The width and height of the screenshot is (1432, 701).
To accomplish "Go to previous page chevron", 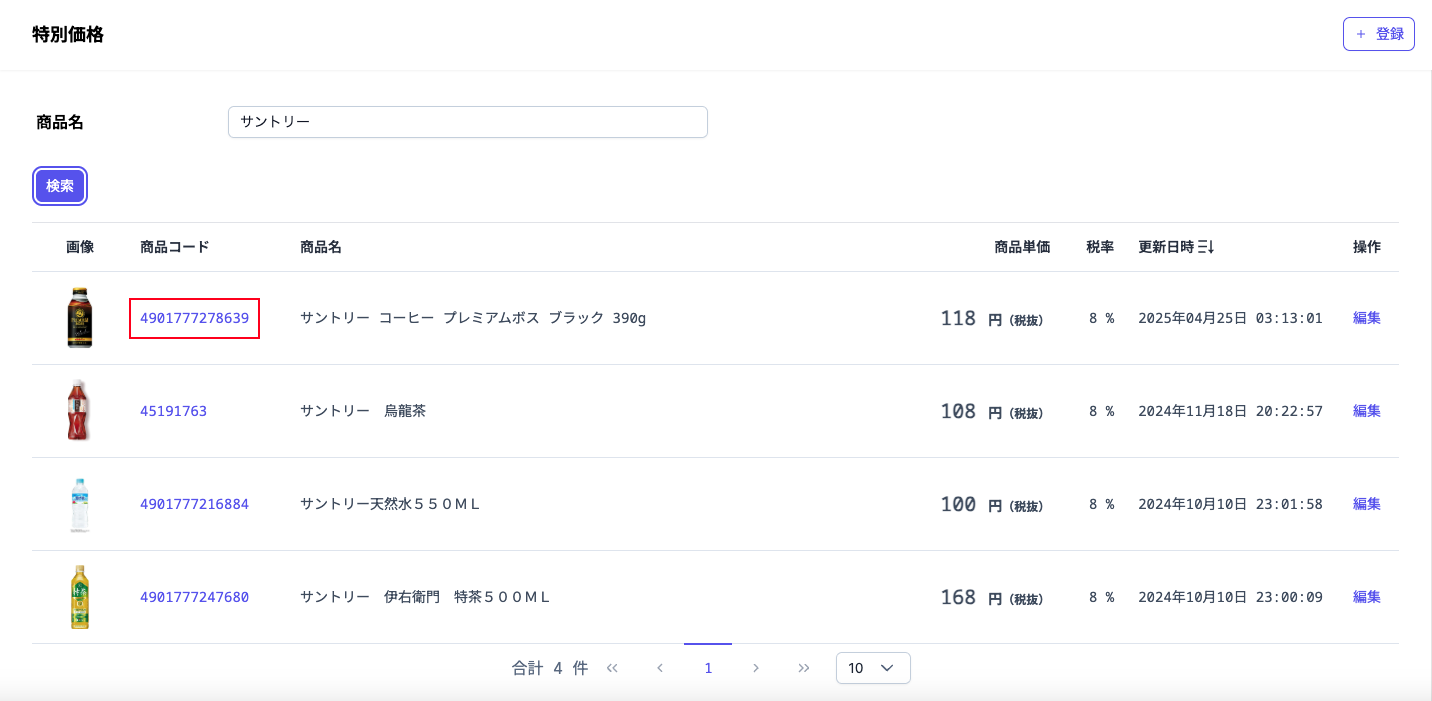I will [x=660, y=668].
